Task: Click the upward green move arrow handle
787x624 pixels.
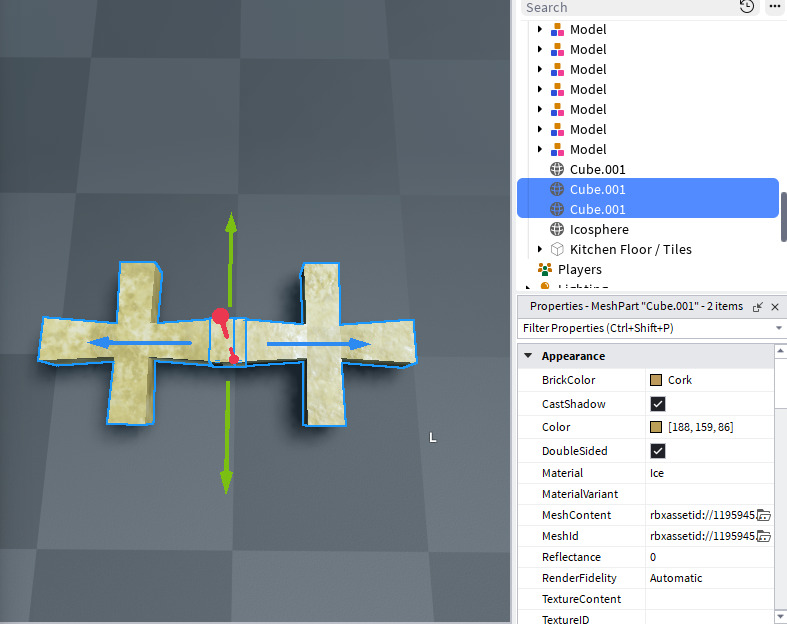Action: pyautogui.click(x=230, y=259)
